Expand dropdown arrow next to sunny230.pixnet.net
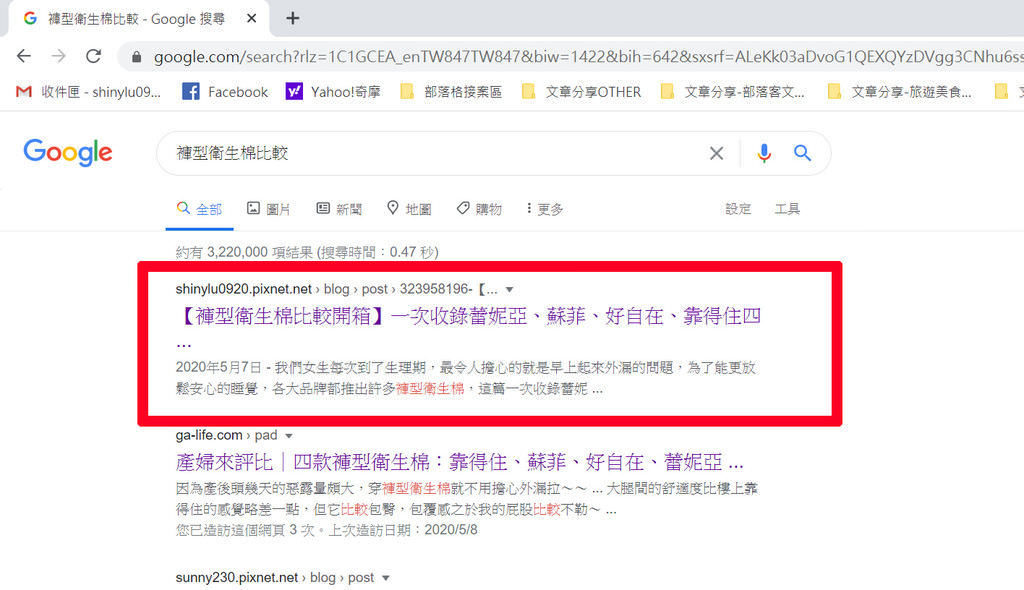 click(x=386, y=578)
